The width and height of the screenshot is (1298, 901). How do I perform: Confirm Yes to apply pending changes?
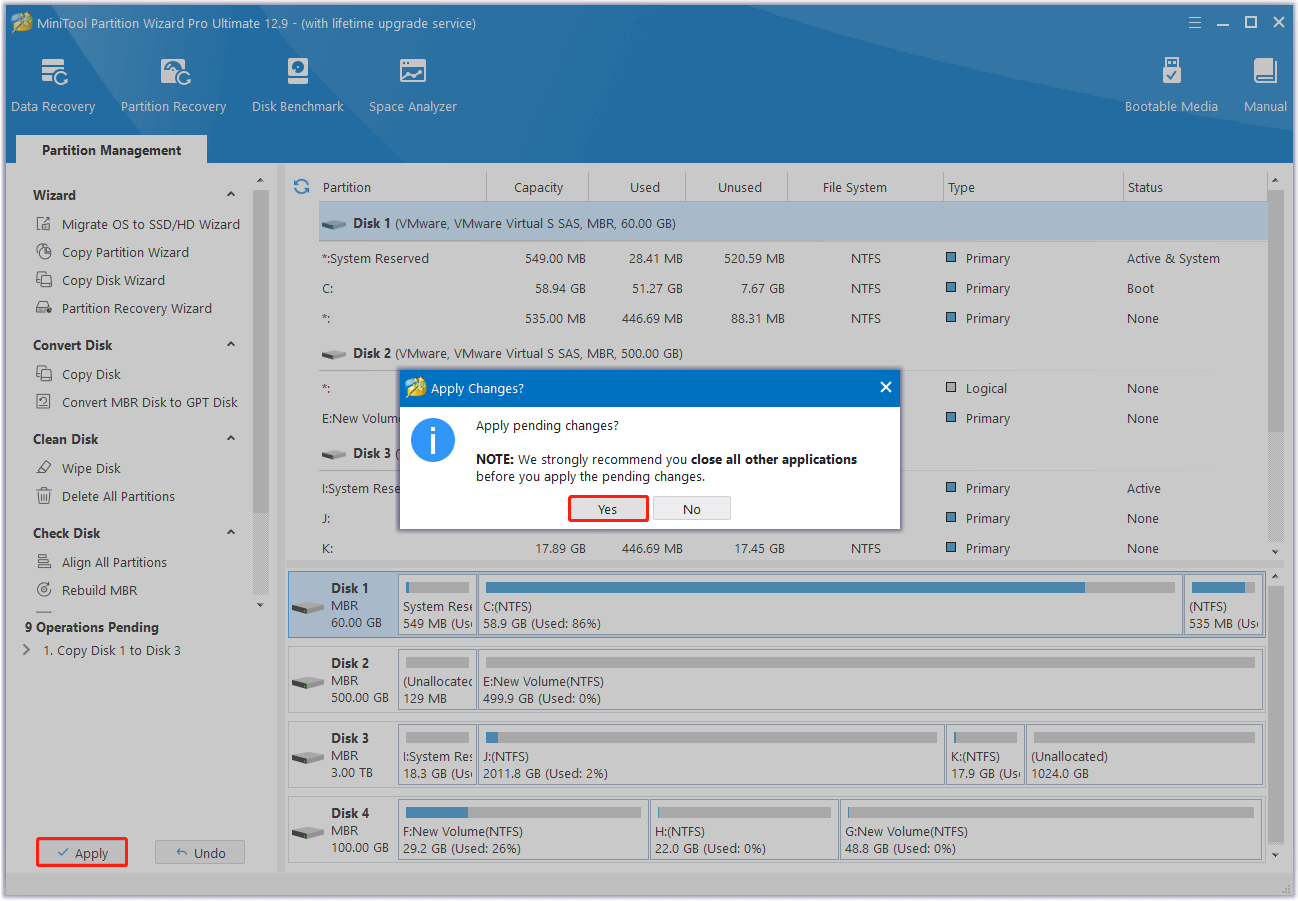tap(608, 509)
